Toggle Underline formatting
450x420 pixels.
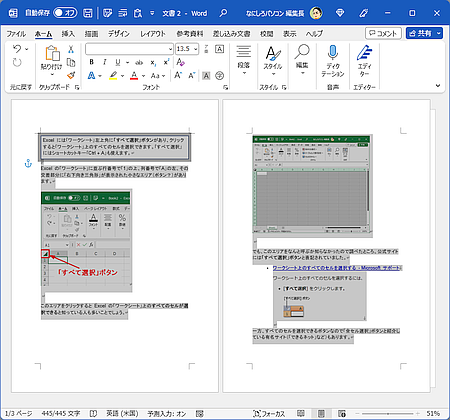coord(118,62)
